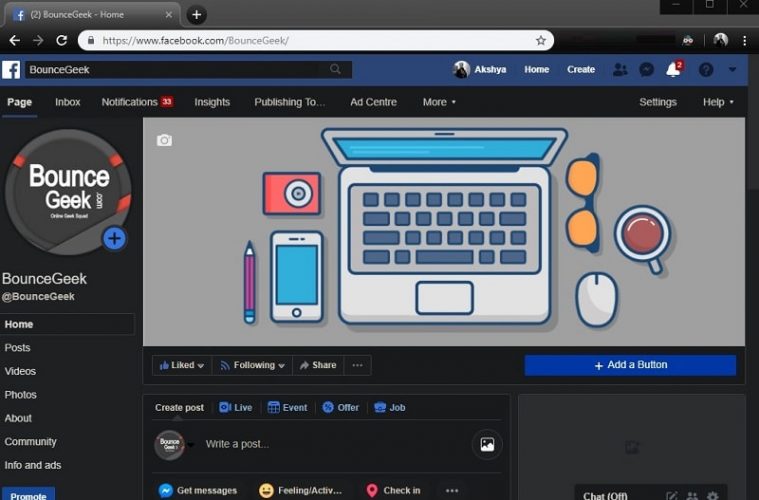Start a Live video post

point(236,408)
